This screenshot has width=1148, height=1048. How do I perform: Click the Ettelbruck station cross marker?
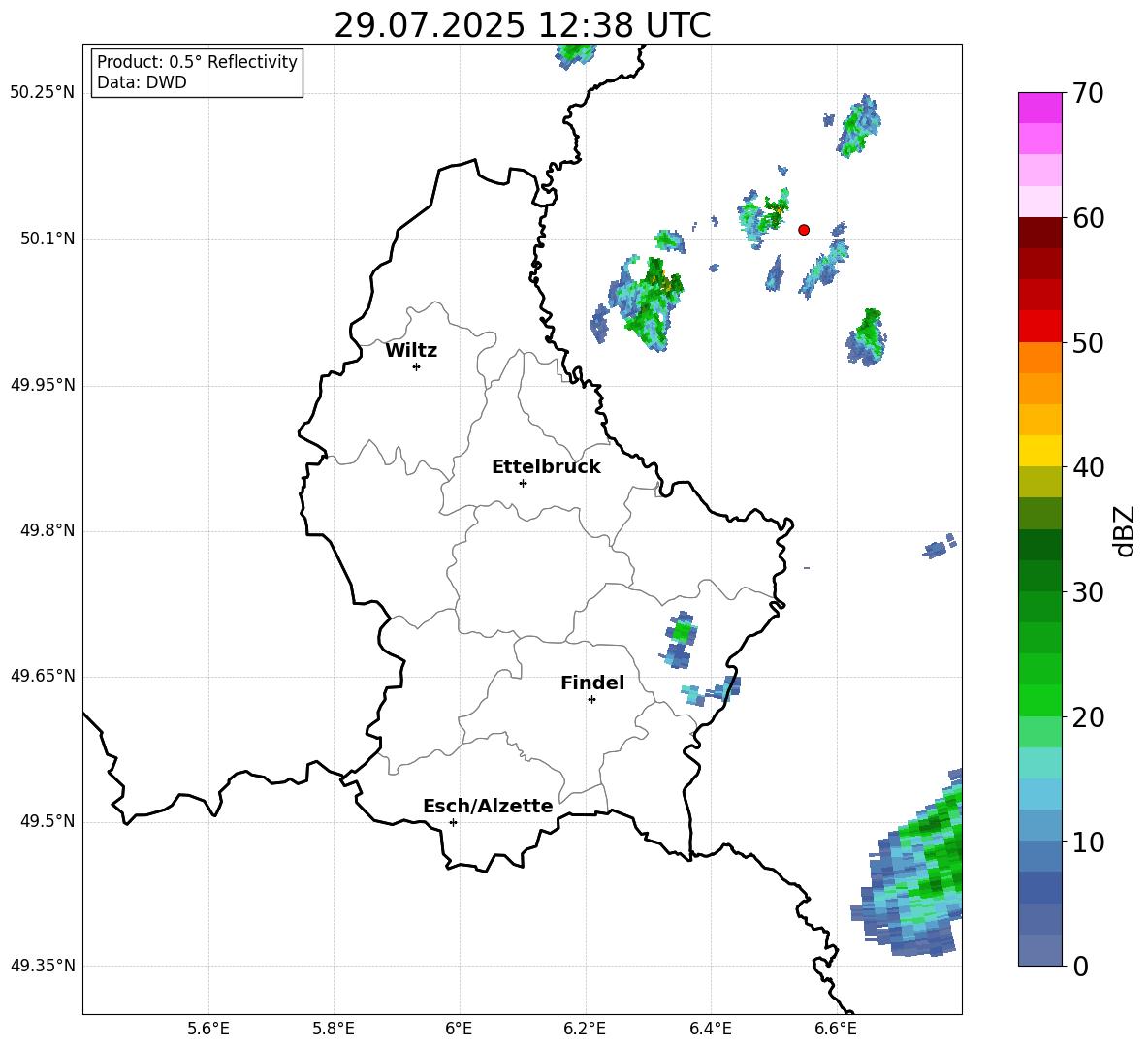523,483
